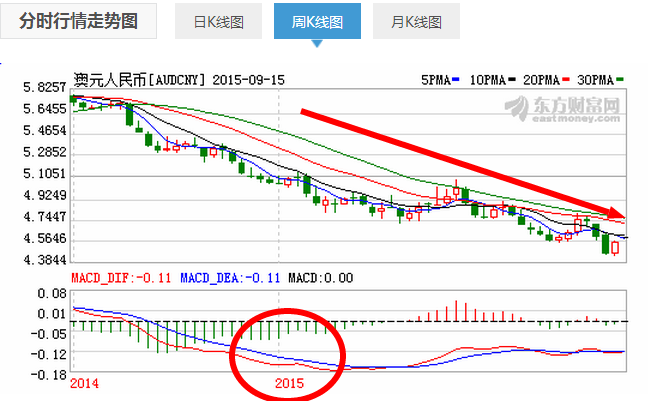Screen dimensions: 648x401
Task: Click the 5.8257 top price axis label
Action: tap(43, 88)
